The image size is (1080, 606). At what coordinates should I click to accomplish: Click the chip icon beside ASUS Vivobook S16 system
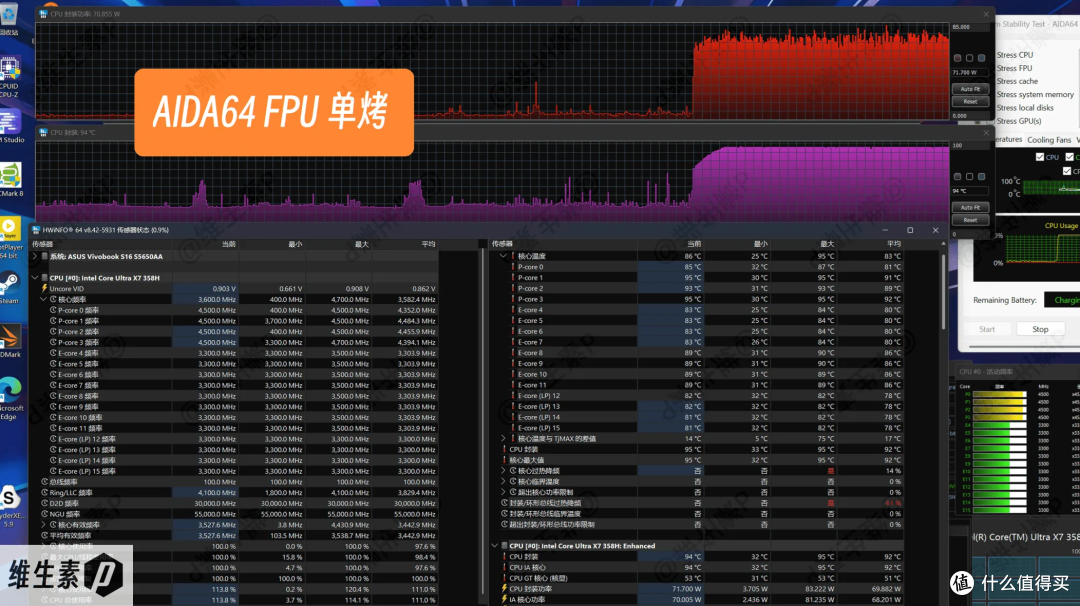45,256
